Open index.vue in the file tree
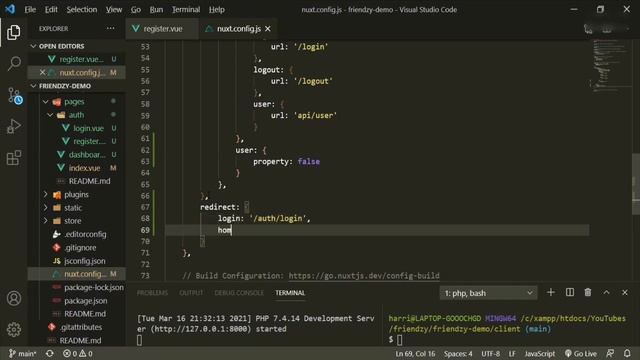This screenshot has height=360, width=640. (x=84, y=168)
